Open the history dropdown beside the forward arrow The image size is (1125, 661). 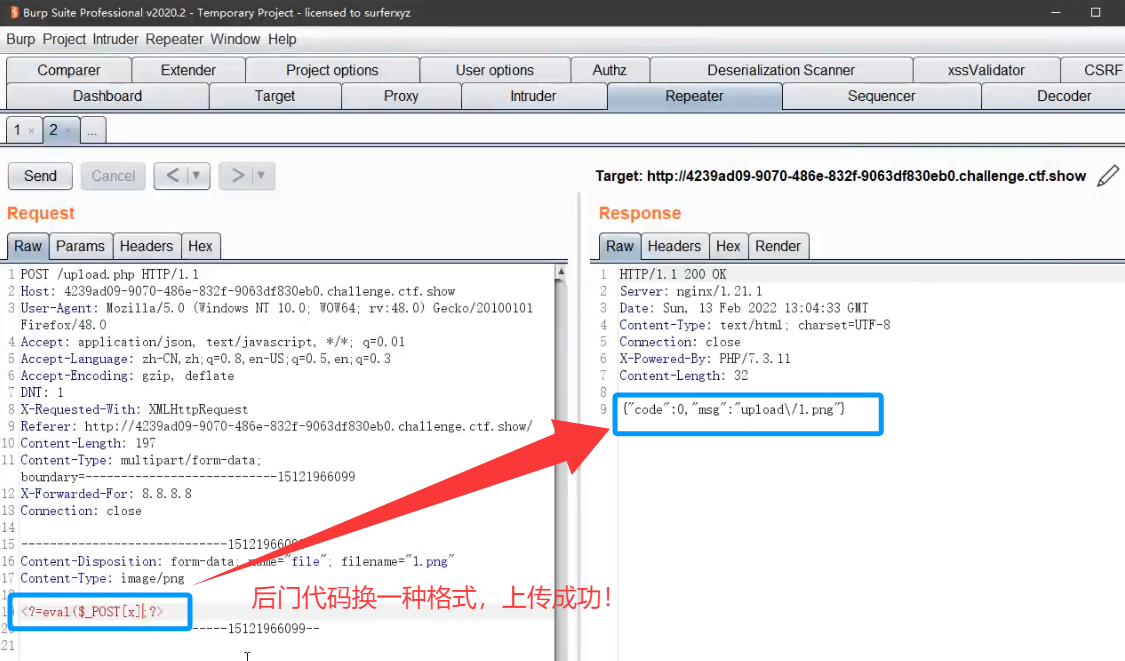coord(261,176)
